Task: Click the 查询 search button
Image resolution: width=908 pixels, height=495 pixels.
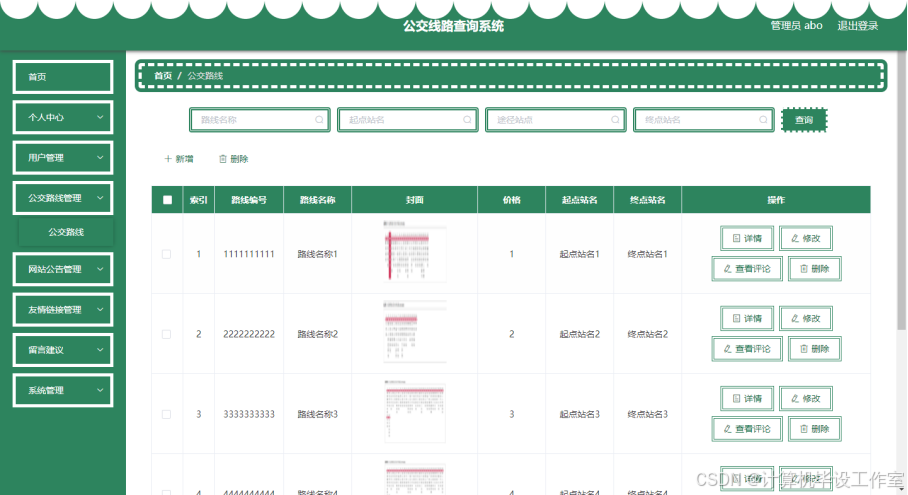Action: [804, 120]
